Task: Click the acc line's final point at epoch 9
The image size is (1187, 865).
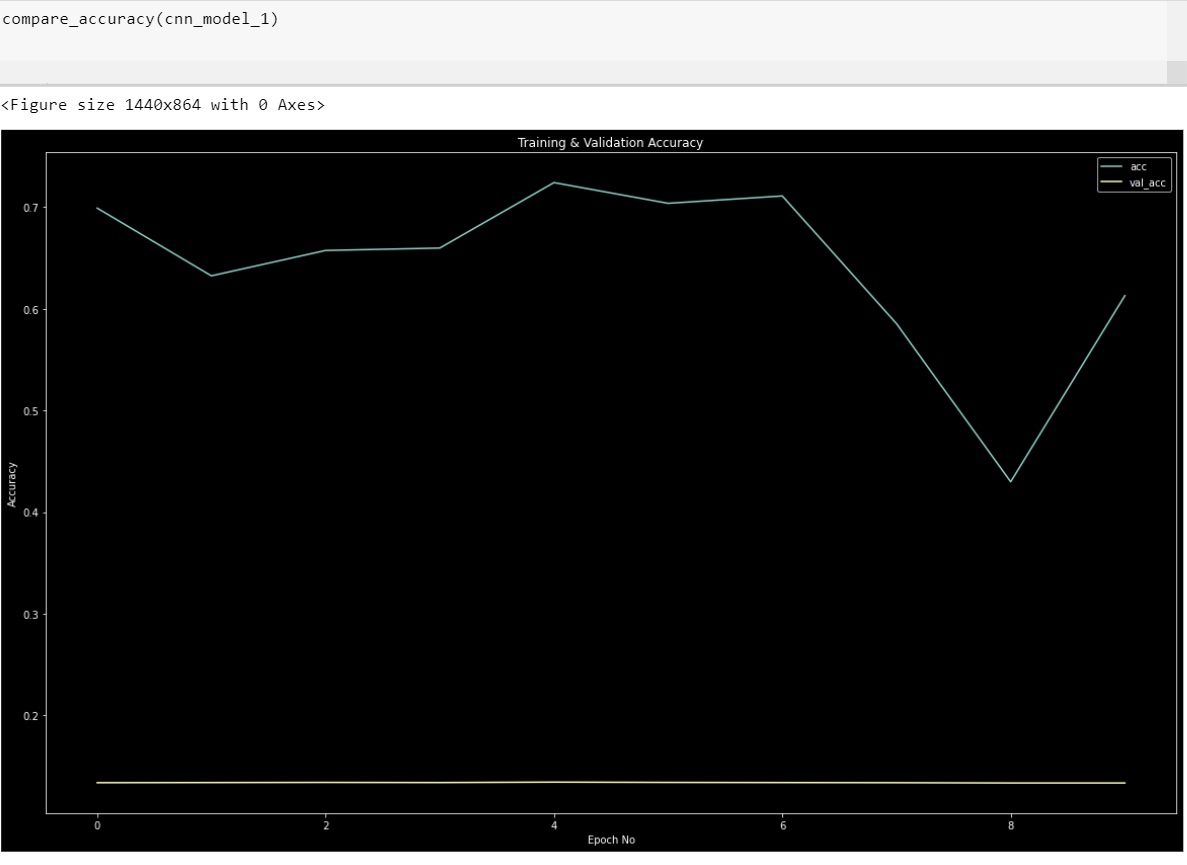Action: tap(1125, 295)
